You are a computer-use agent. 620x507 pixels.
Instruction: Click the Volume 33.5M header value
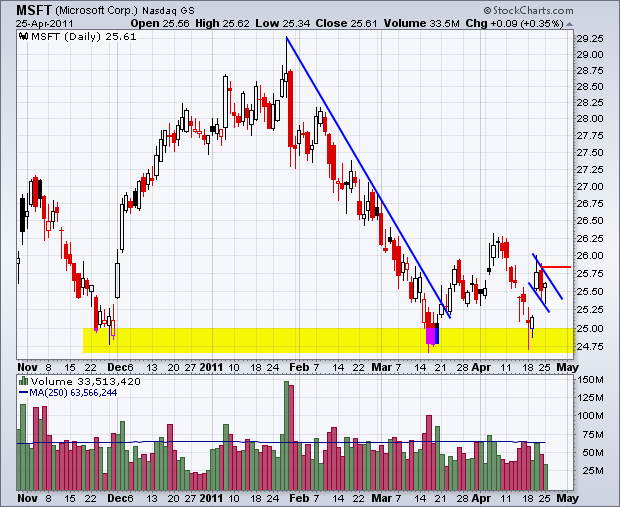pyautogui.click(x=422, y=24)
